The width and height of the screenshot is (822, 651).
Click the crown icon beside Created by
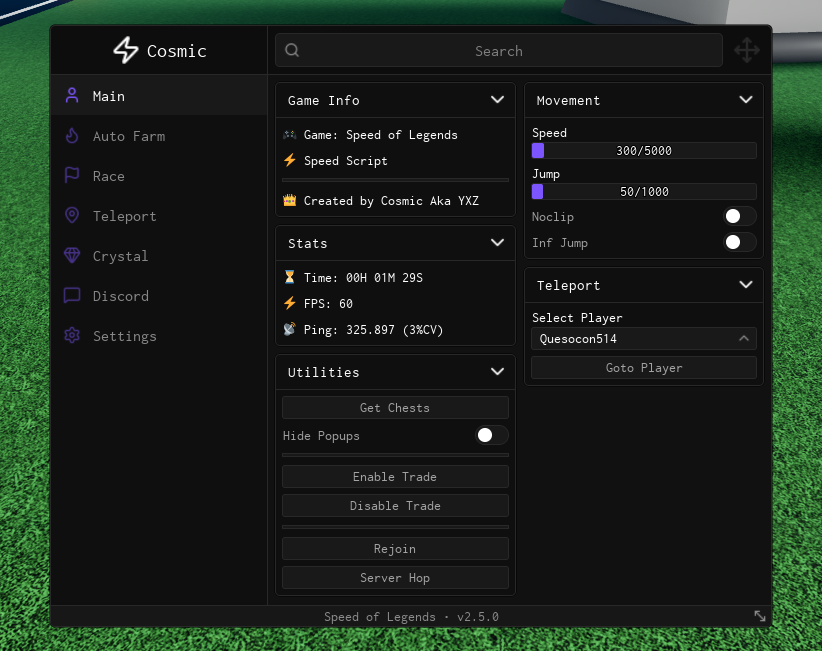289,200
